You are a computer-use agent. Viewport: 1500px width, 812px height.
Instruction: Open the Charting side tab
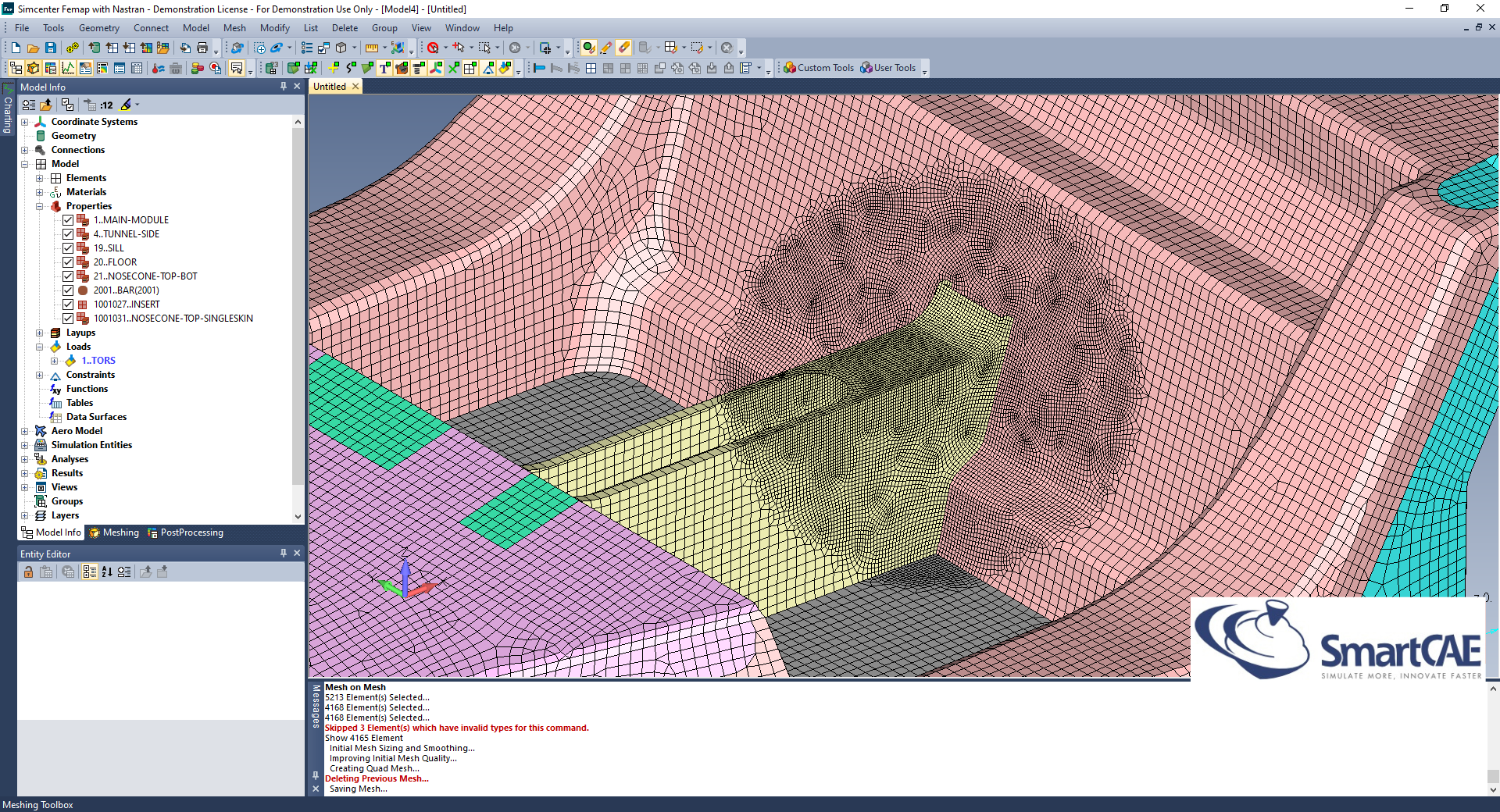[8, 109]
